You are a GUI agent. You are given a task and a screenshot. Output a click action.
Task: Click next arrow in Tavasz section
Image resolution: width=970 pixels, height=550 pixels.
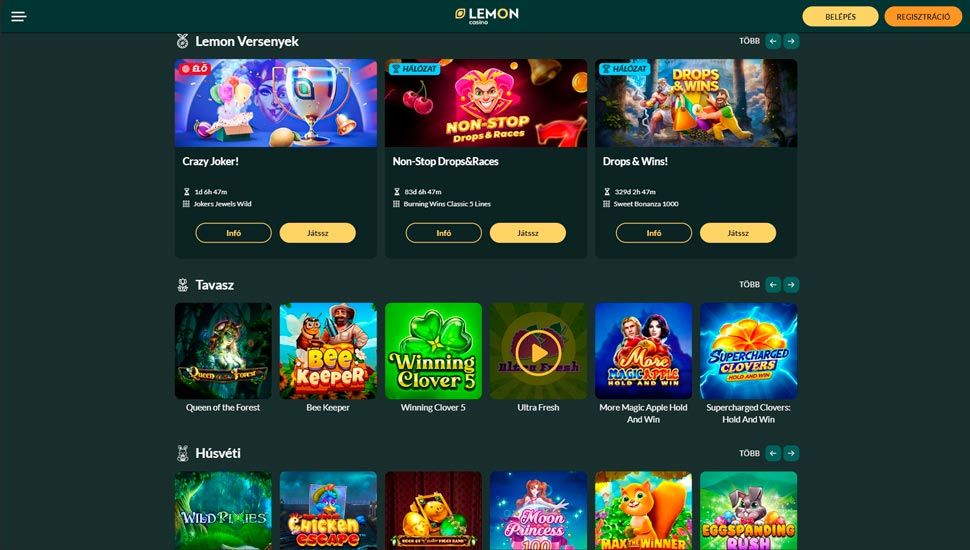[791, 285]
